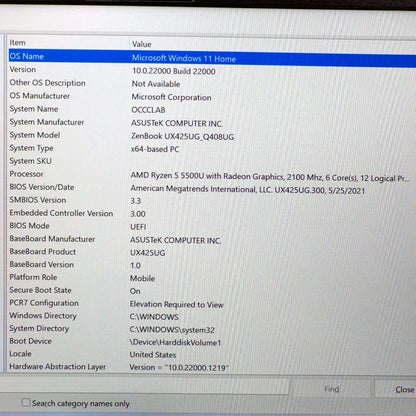Click the Secure Boot value On

pos(135,291)
